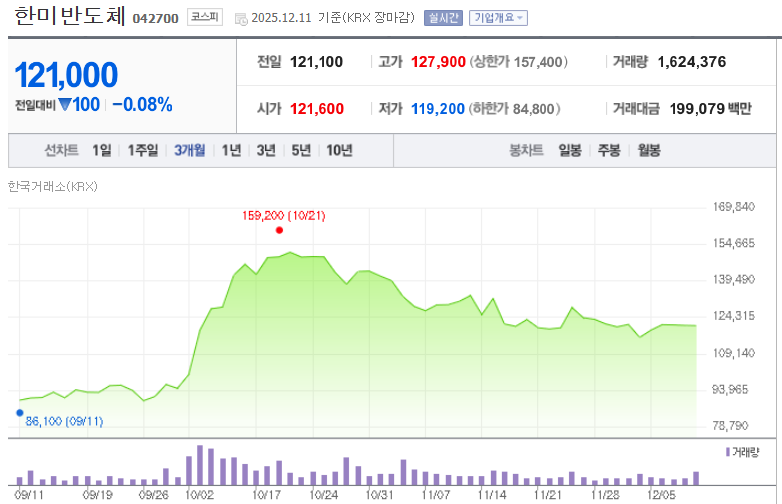Click the 124,315 price axis label
782x504 pixels.
pyautogui.click(x=734, y=316)
